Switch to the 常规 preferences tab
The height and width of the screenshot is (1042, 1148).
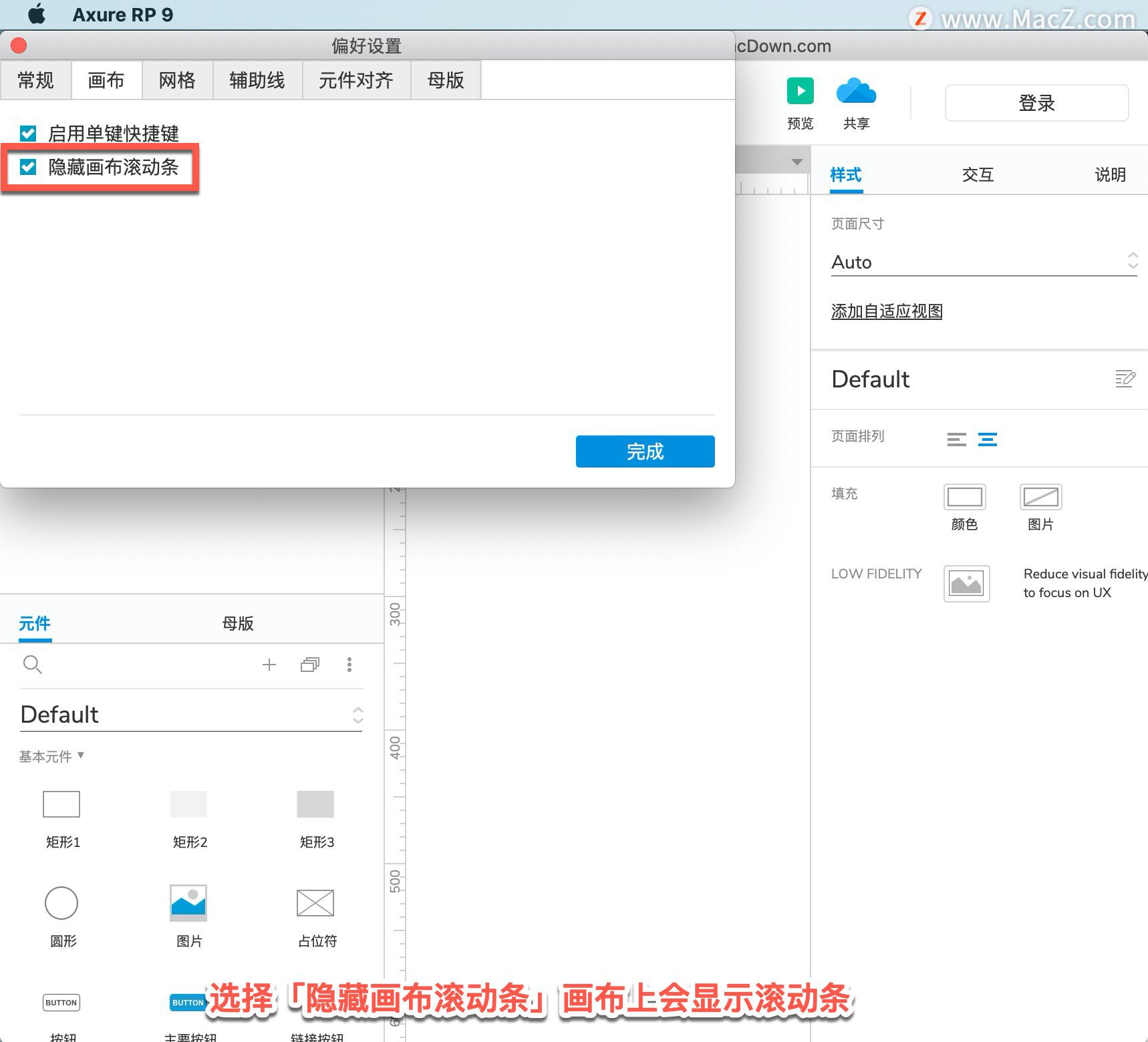point(35,80)
